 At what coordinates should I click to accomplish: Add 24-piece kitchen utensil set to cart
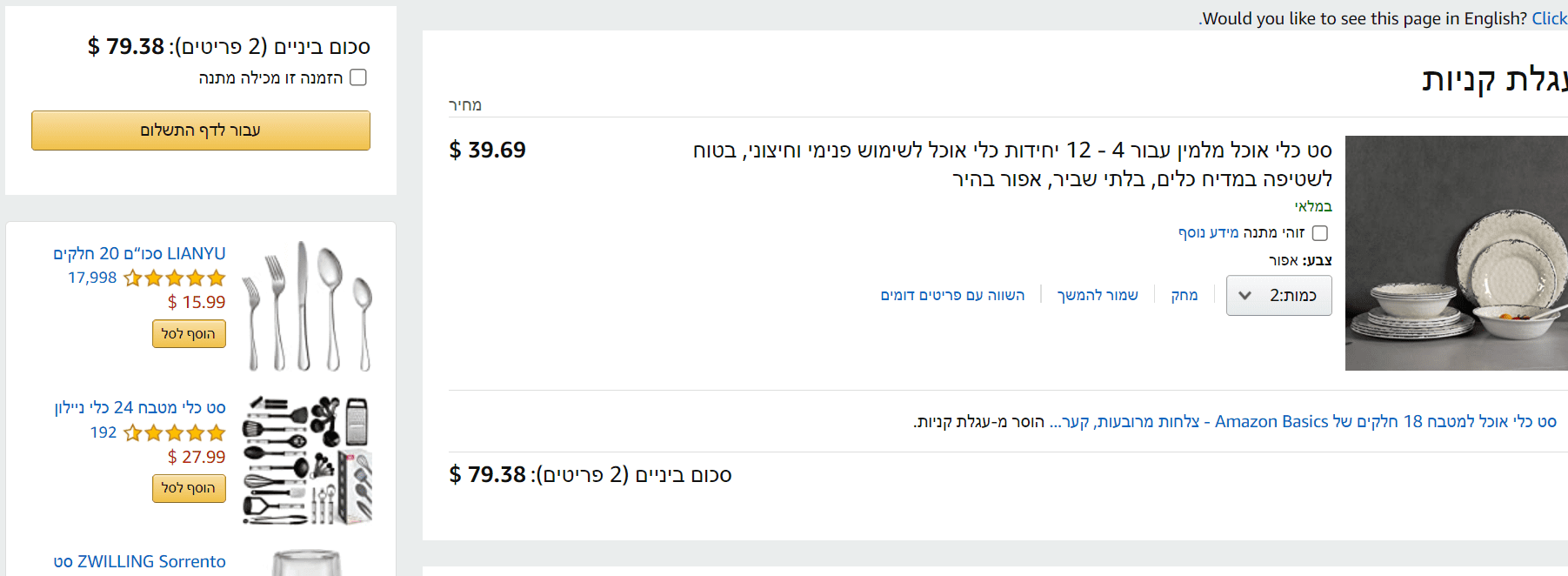(x=189, y=488)
